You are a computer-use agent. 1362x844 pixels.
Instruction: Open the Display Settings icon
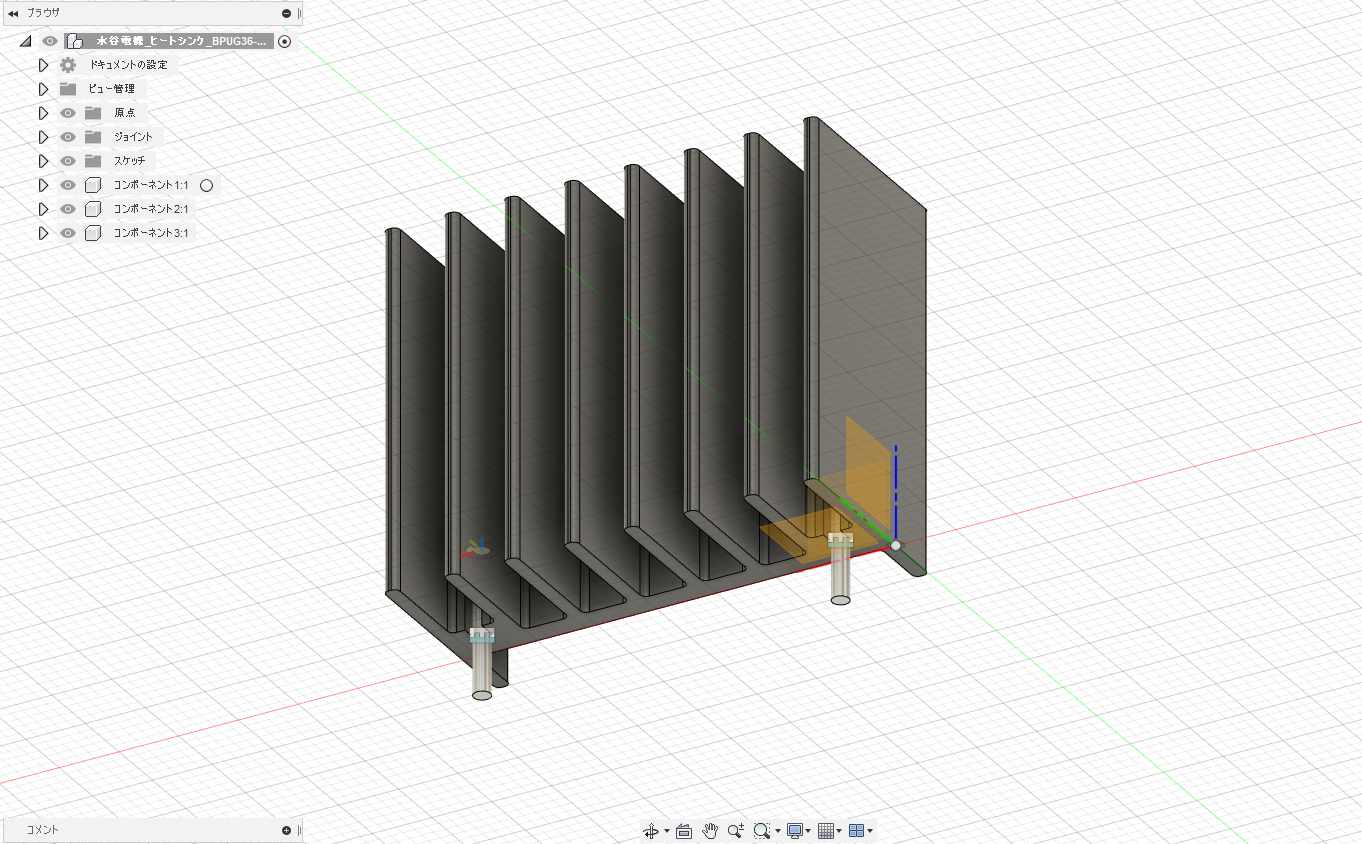click(x=794, y=831)
